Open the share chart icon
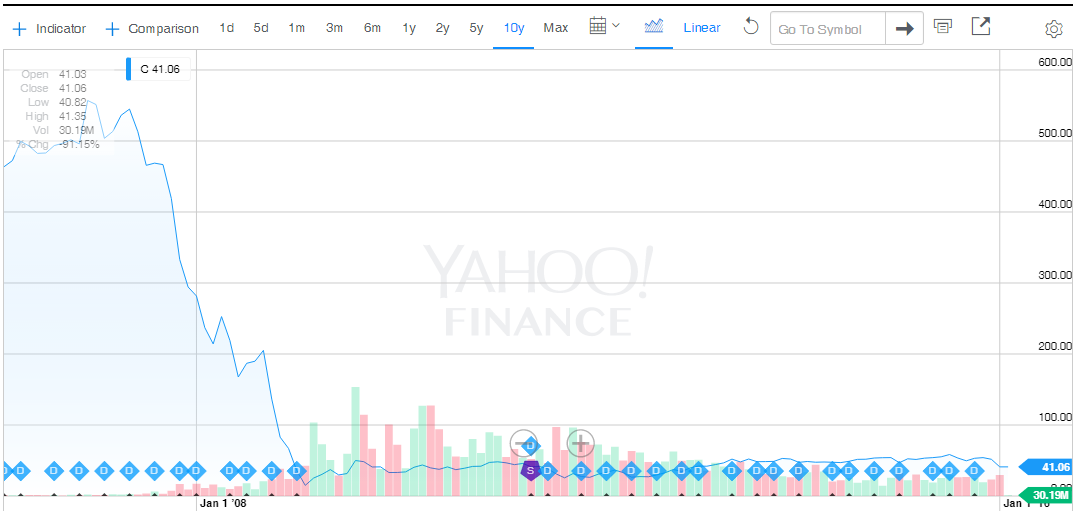The image size is (1082, 514). coord(981,26)
